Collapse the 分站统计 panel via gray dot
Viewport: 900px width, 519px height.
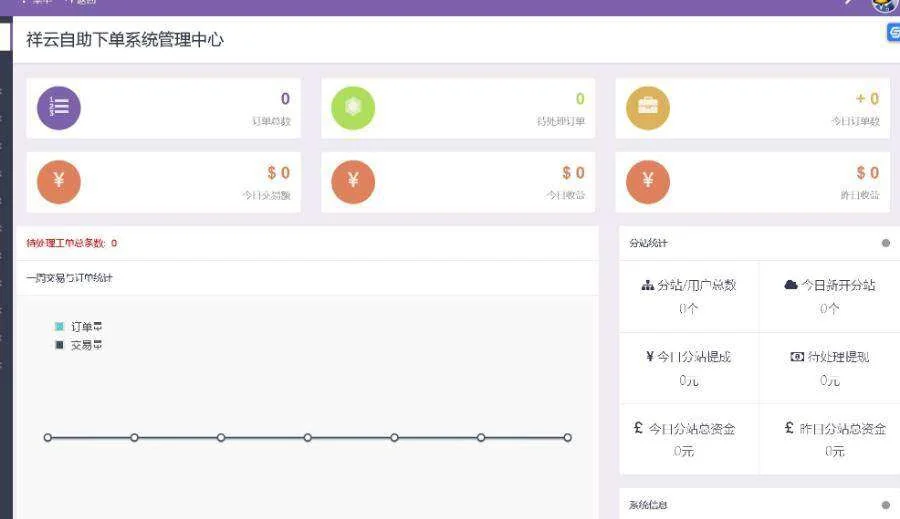tap(885, 243)
